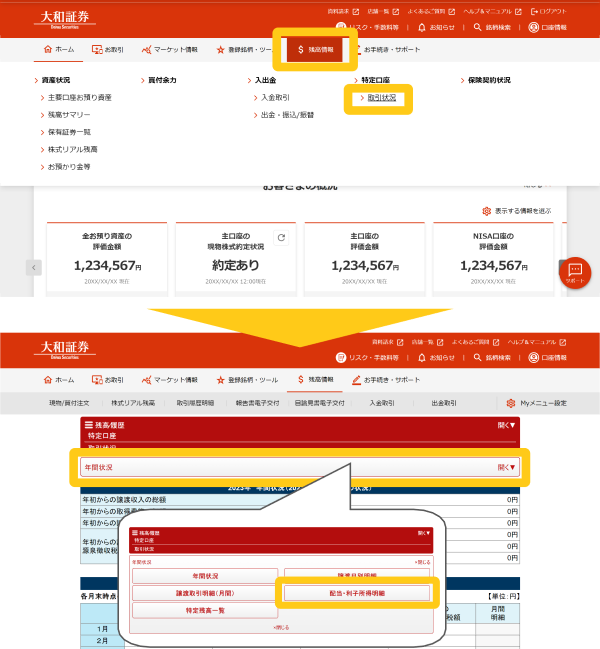Open the round サポート chat button
This screenshot has width=600, height=649.
tap(574, 273)
